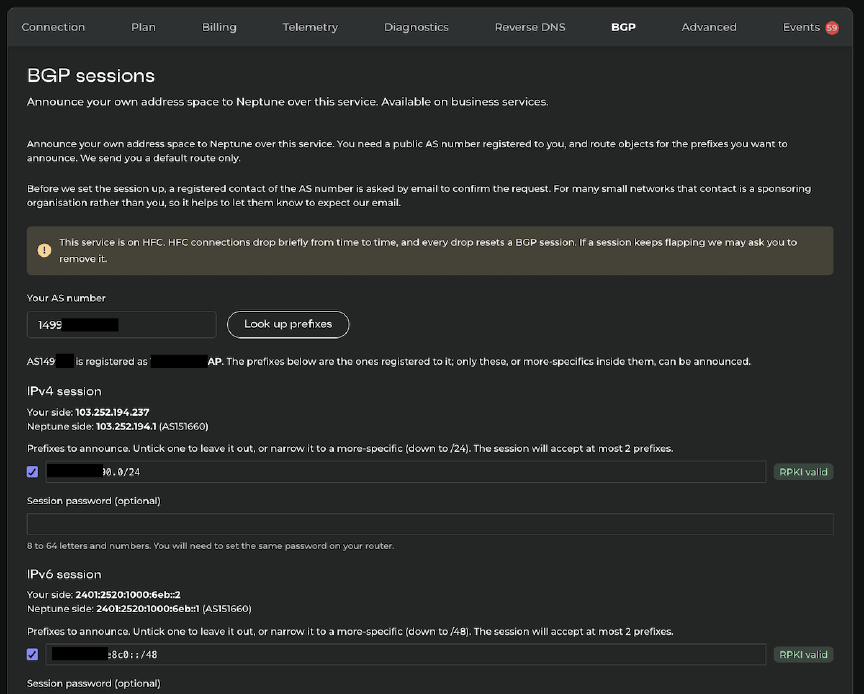This screenshot has width=864, height=694.
Task: Open the Reverse DNS tab
Action: [530, 27]
